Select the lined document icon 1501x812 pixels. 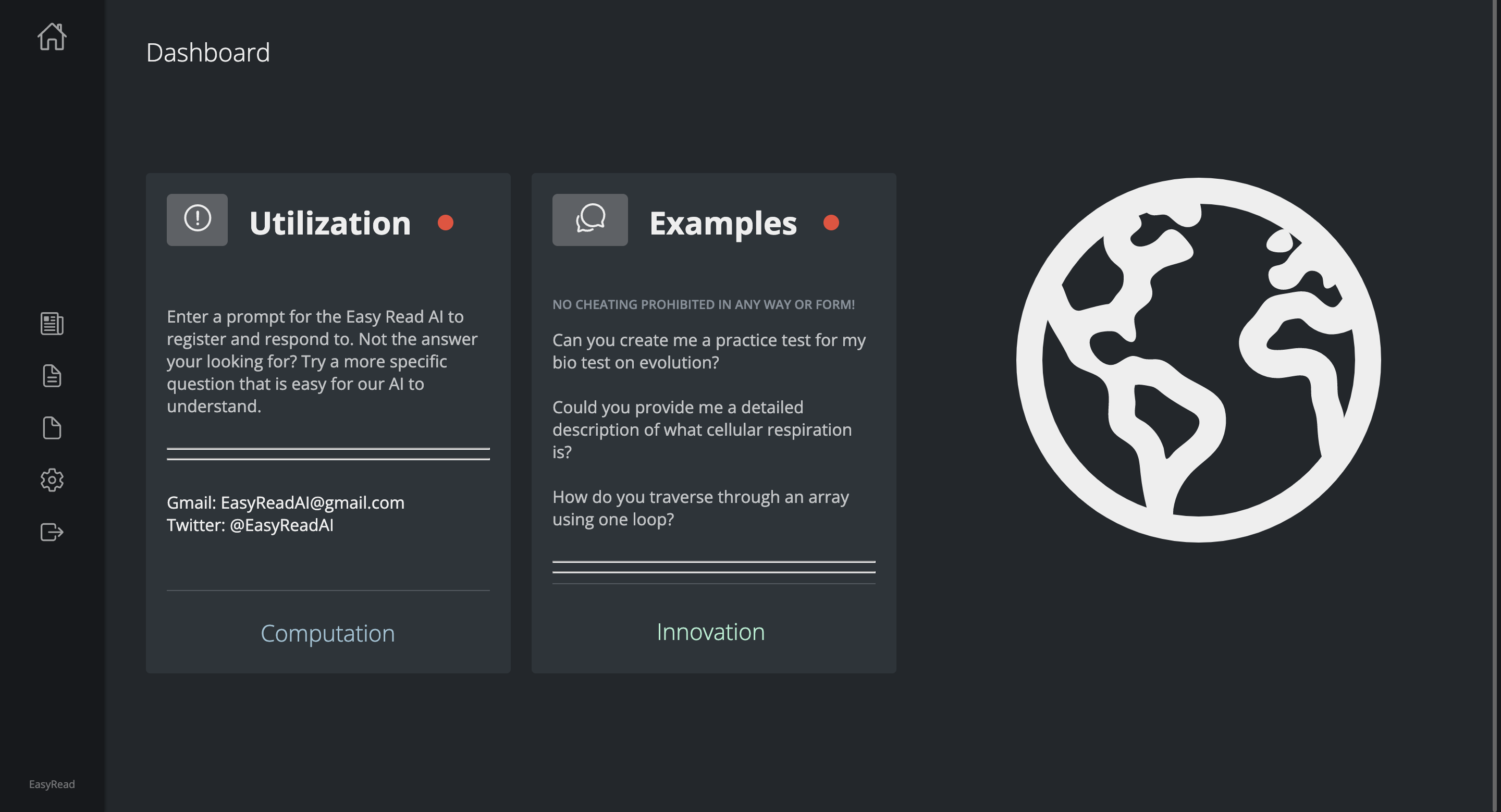52,376
